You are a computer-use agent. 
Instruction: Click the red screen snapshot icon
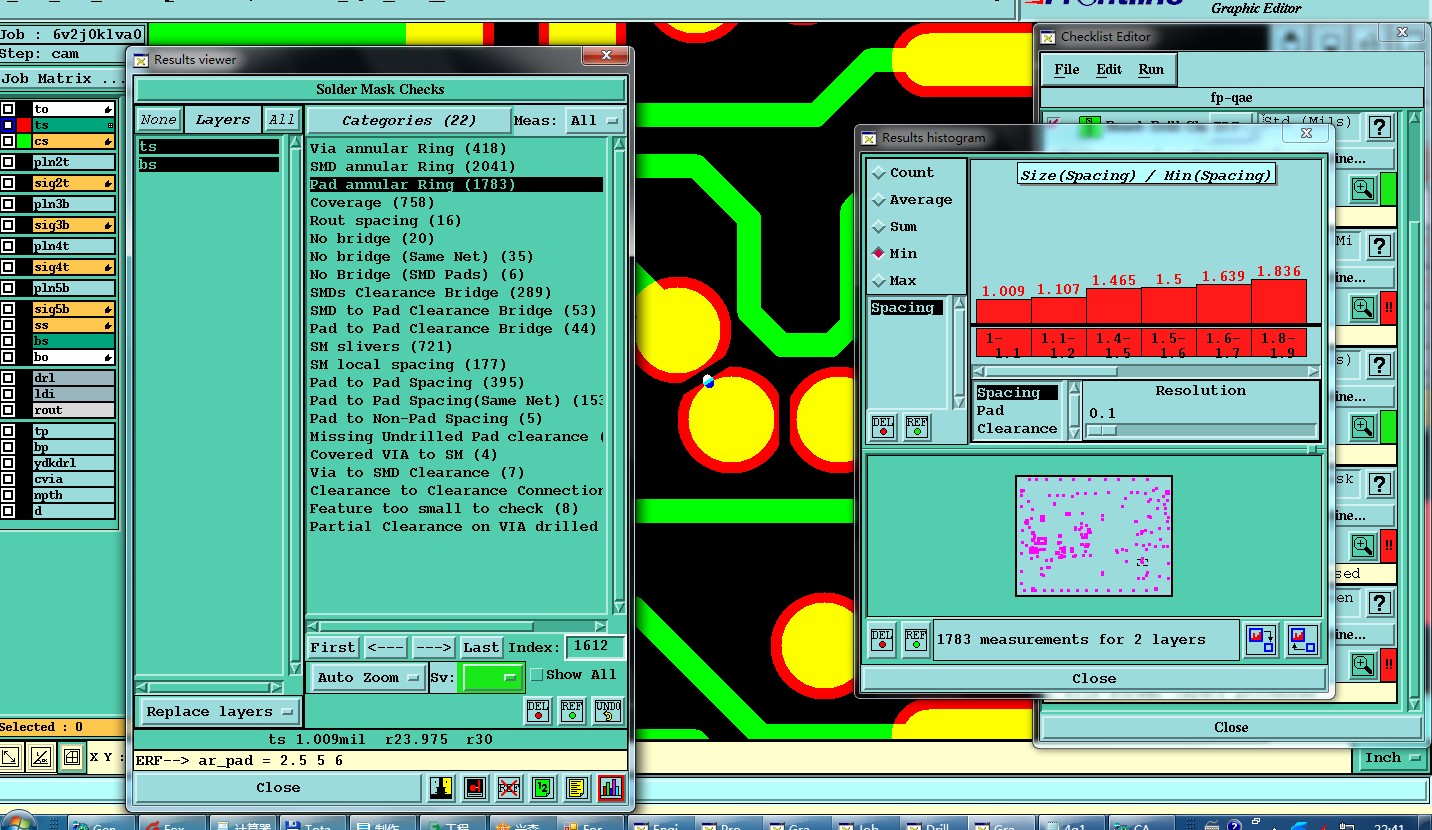click(475, 788)
